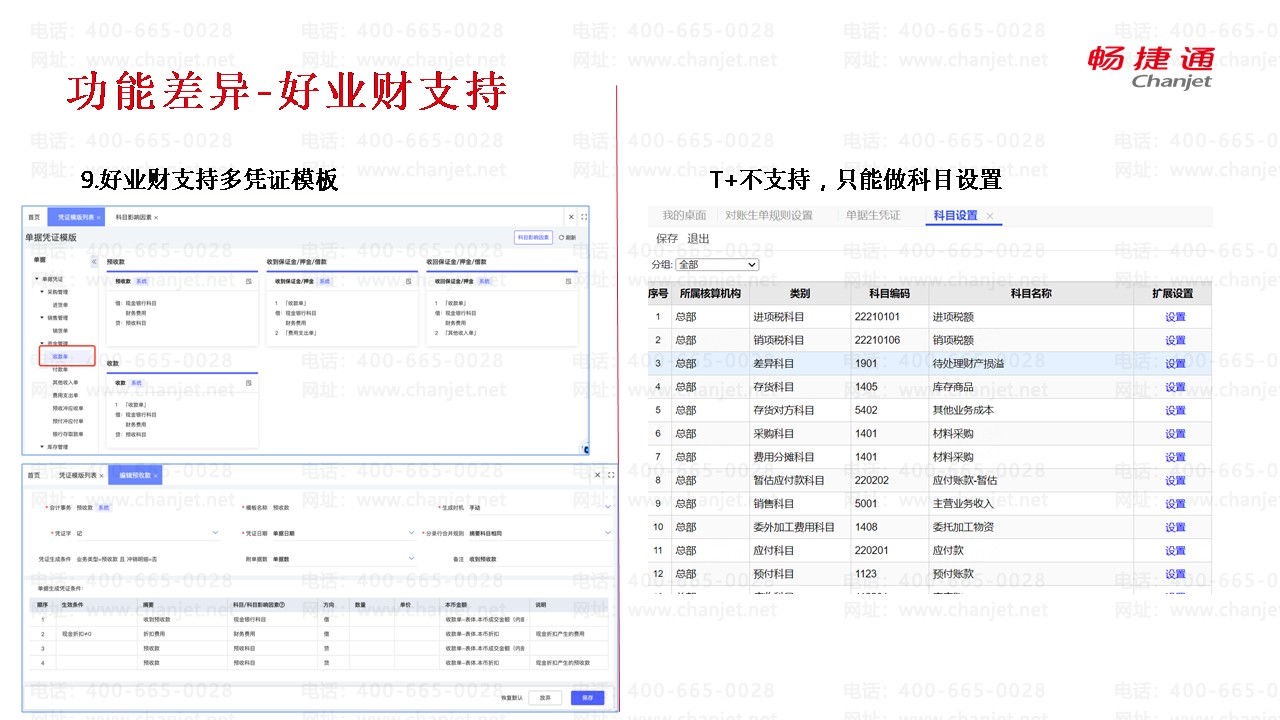This screenshot has width=1280, height=720.
Task: Collapse the 单据凭证 tree node
Action: click(37, 279)
